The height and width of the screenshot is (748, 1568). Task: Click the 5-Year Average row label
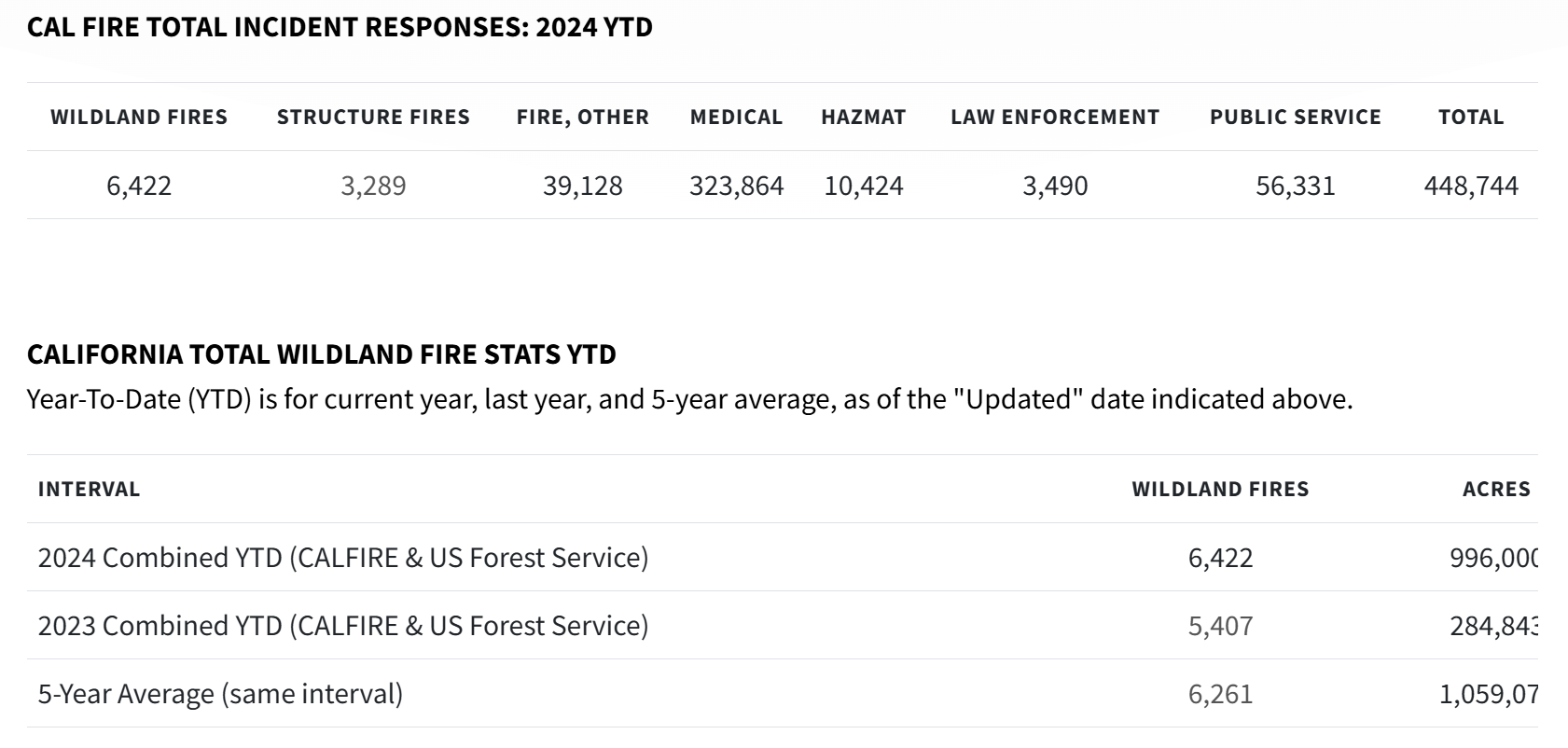point(220,694)
